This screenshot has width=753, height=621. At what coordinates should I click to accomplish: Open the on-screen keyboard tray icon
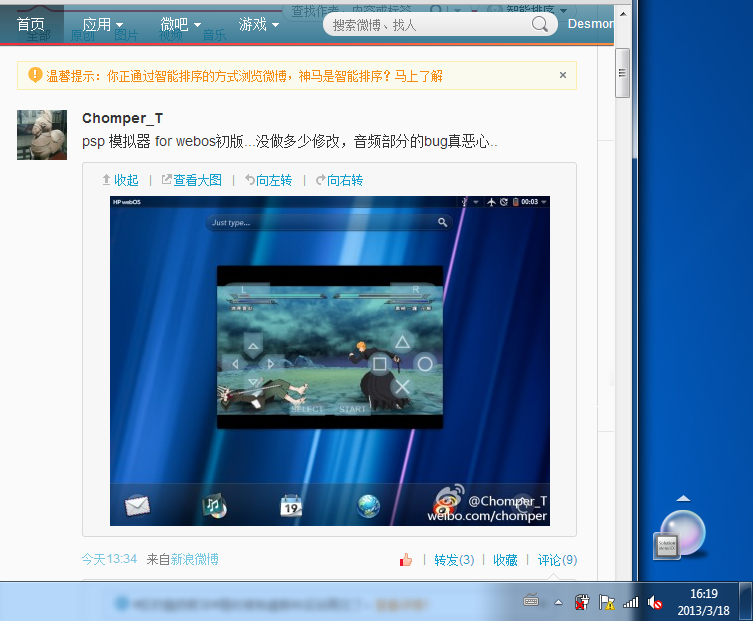click(531, 601)
